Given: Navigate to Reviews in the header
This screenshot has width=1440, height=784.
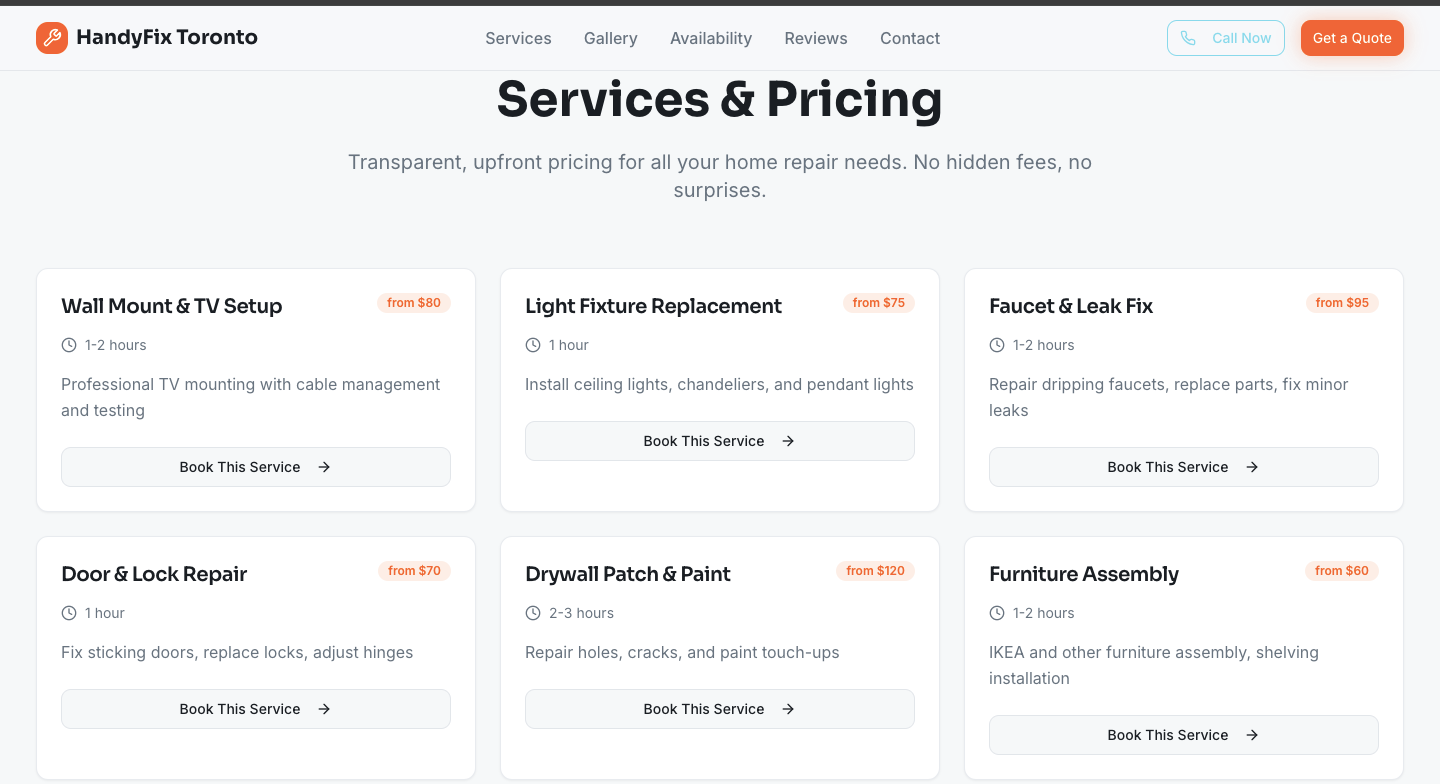Looking at the screenshot, I should [816, 38].
